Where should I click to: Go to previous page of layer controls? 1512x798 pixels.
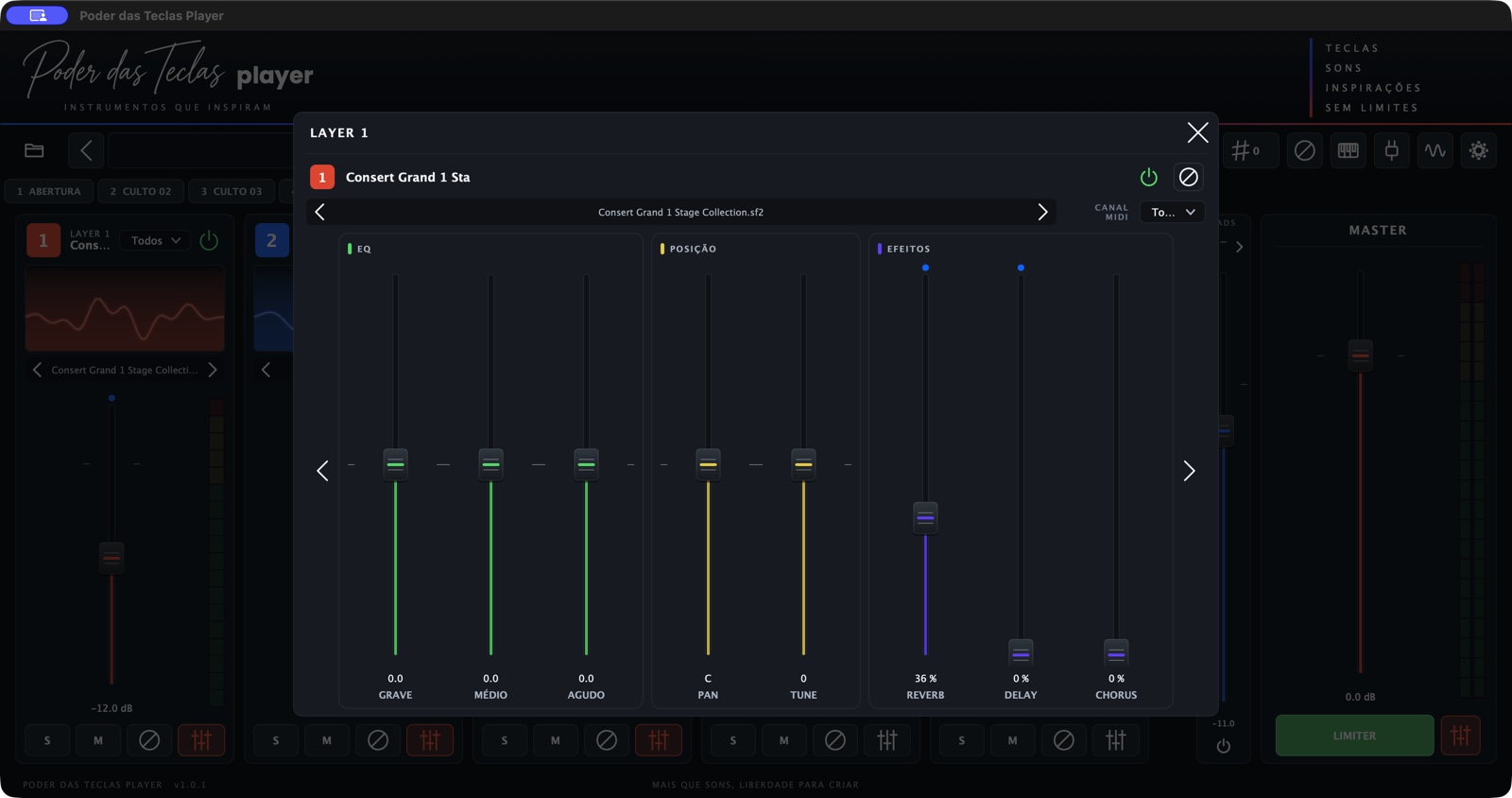pyautogui.click(x=322, y=471)
